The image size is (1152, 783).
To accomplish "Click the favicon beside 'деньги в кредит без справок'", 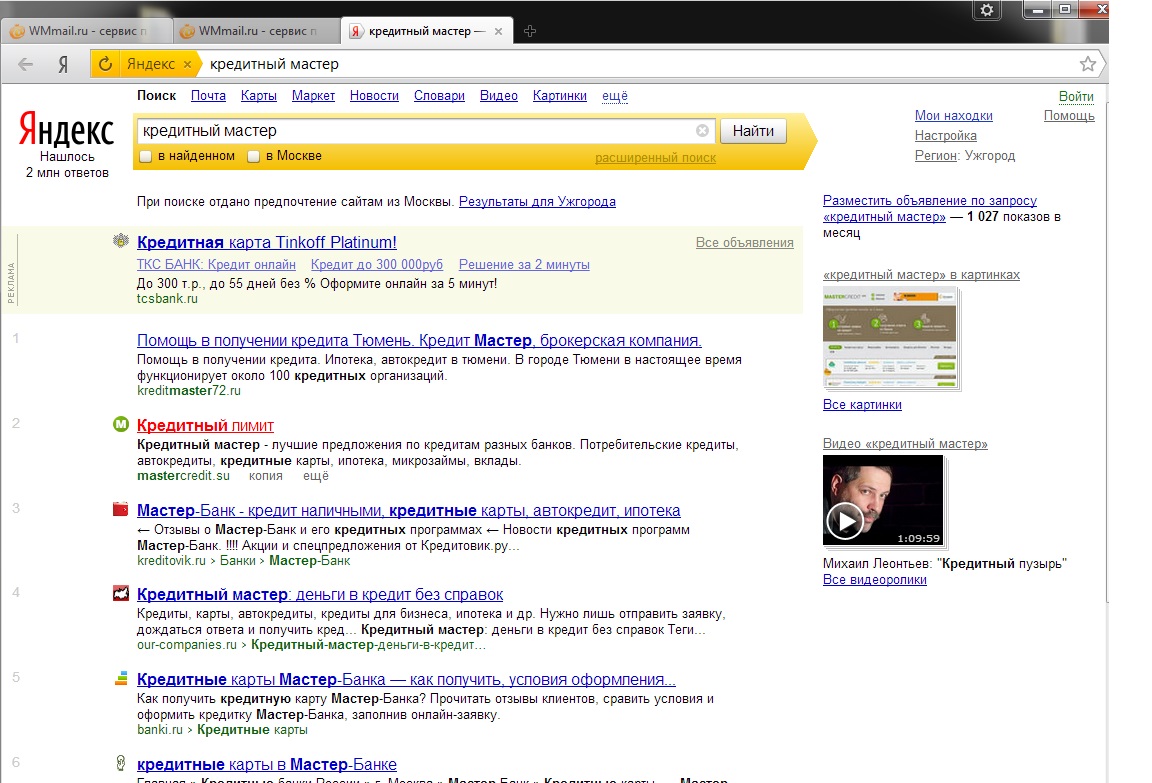I will 120,593.
